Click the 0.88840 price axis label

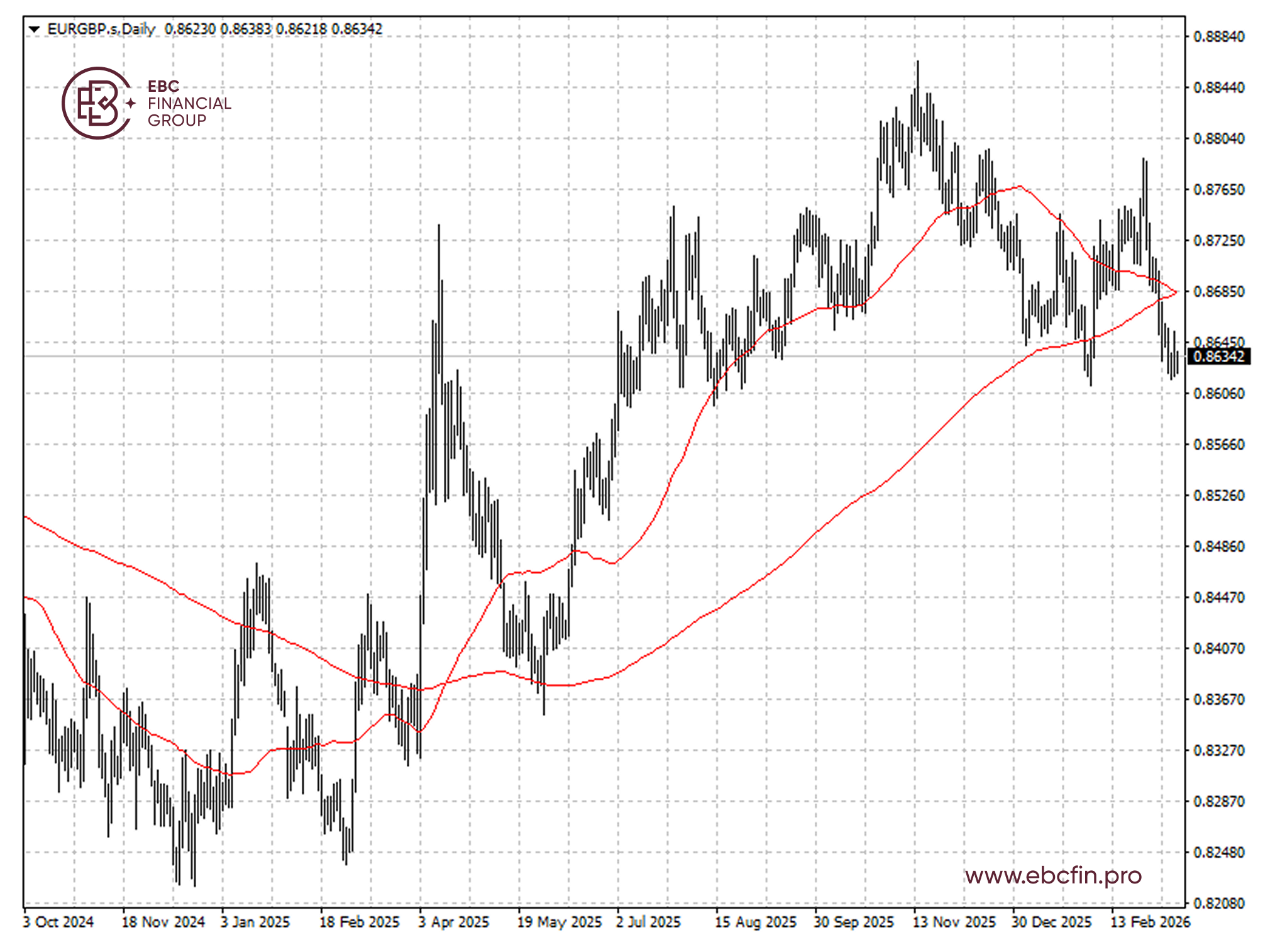click(1218, 36)
